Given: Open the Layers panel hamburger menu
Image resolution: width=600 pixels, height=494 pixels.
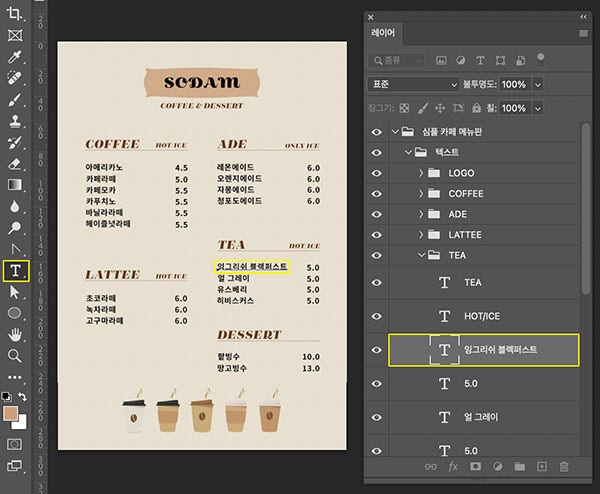Looking at the screenshot, I should (583, 33).
